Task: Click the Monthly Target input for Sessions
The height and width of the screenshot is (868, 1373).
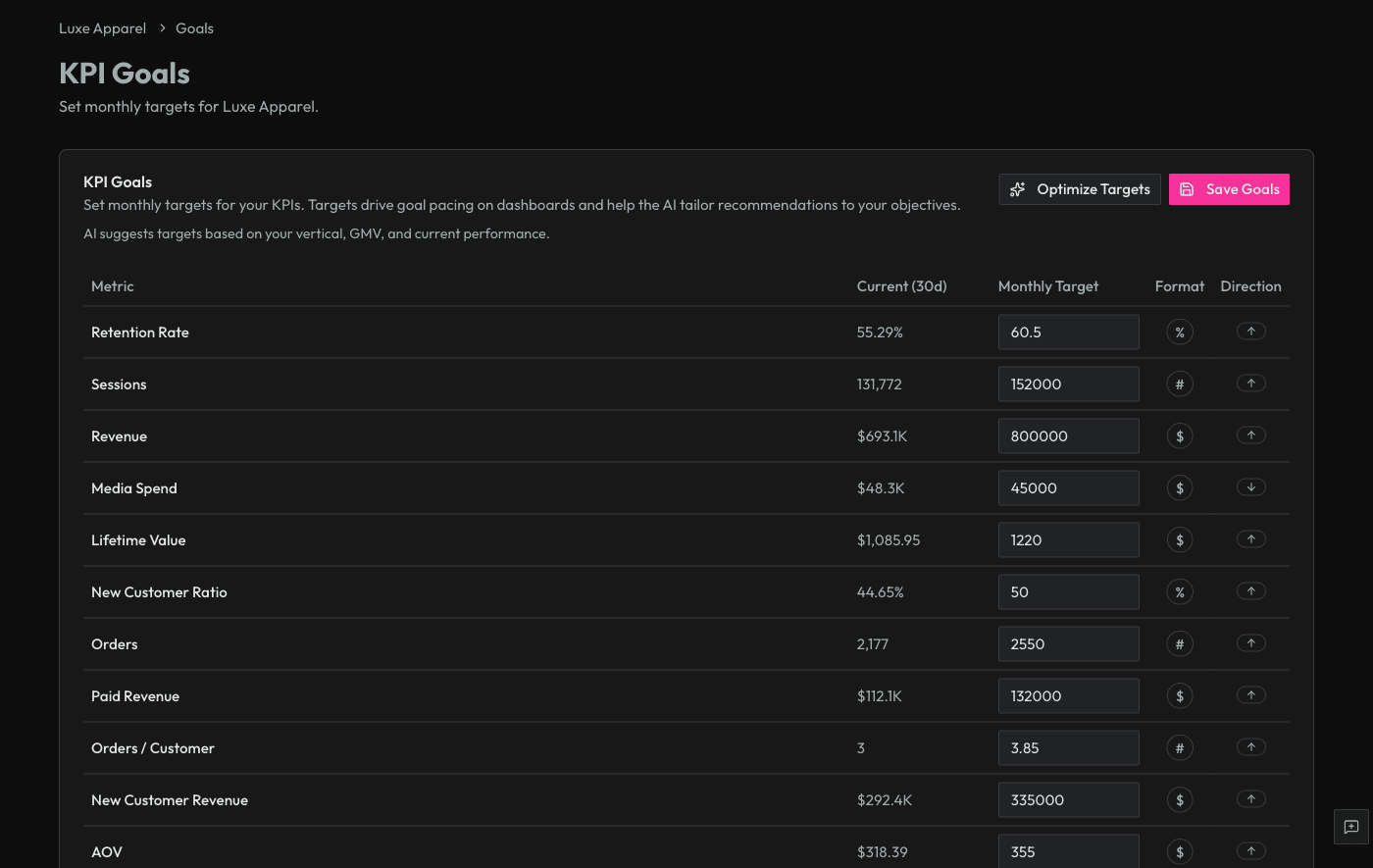Action: coord(1068,383)
